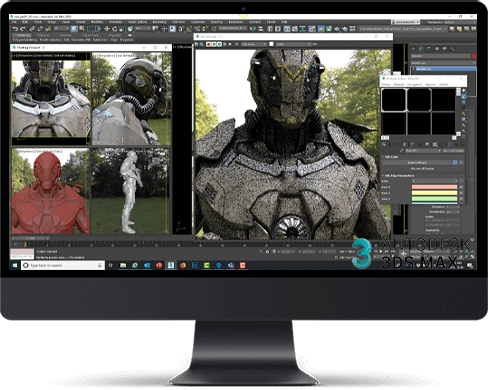Activate the Select and Place tool
The height and width of the screenshot is (390, 488).
pos(130,29)
